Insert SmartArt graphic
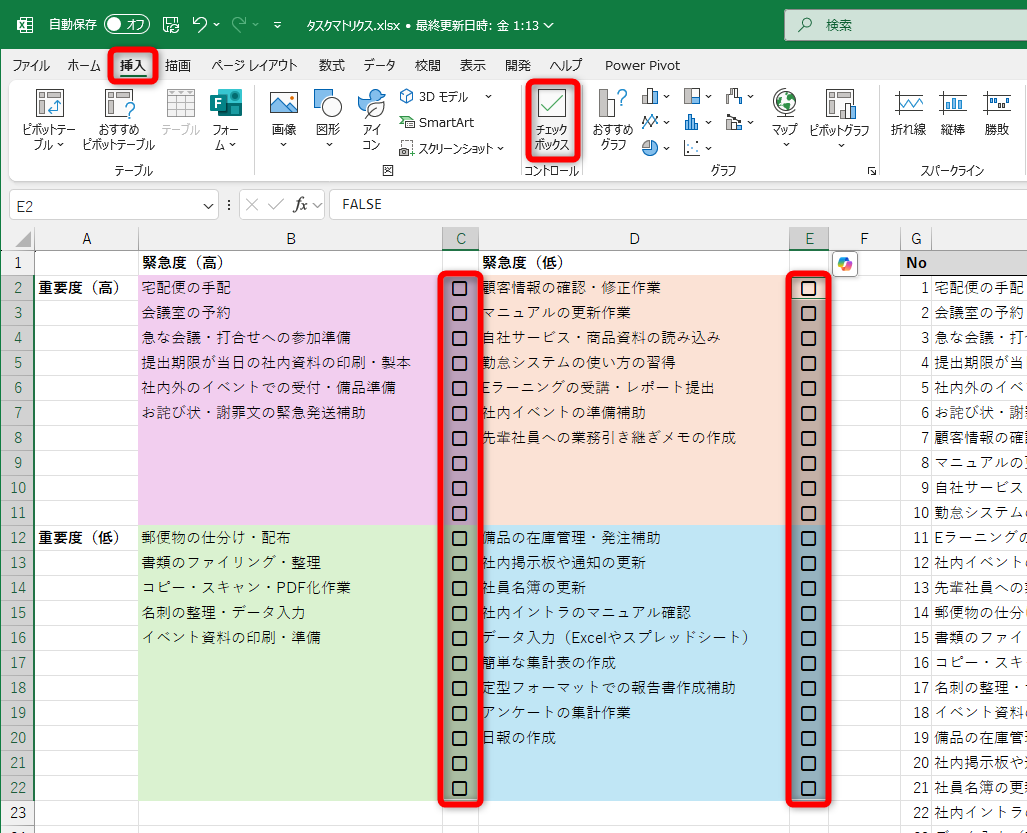This screenshot has height=833, width=1027. pyautogui.click(x=437, y=122)
